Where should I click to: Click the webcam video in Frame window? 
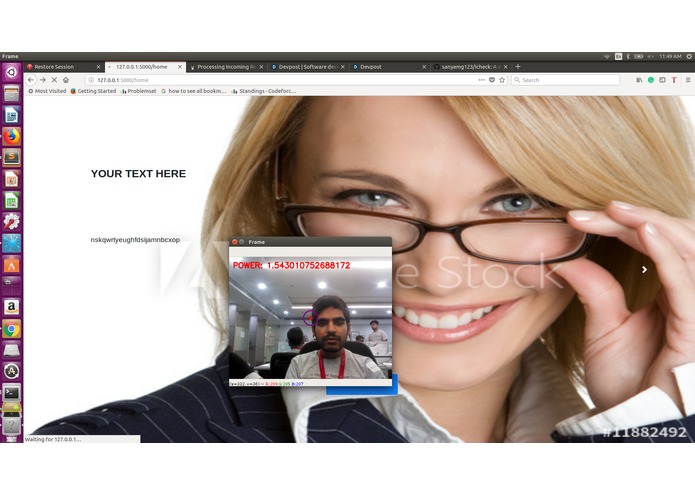310,318
